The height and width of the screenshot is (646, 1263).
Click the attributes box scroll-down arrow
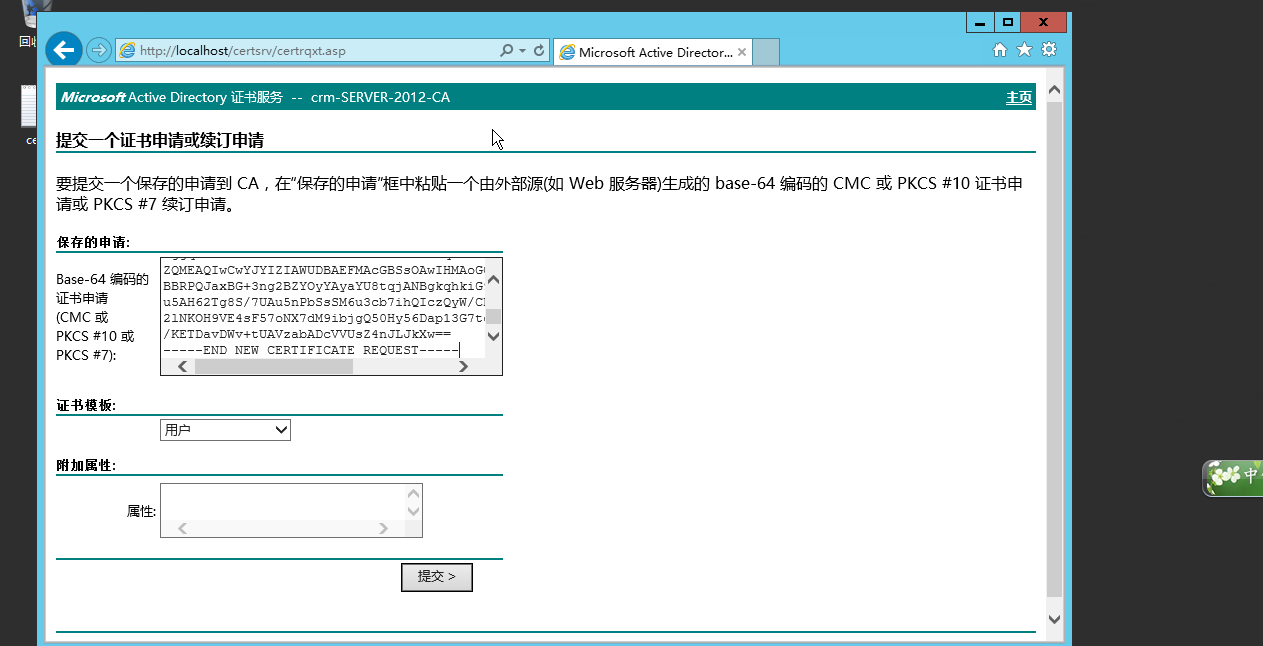413,511
